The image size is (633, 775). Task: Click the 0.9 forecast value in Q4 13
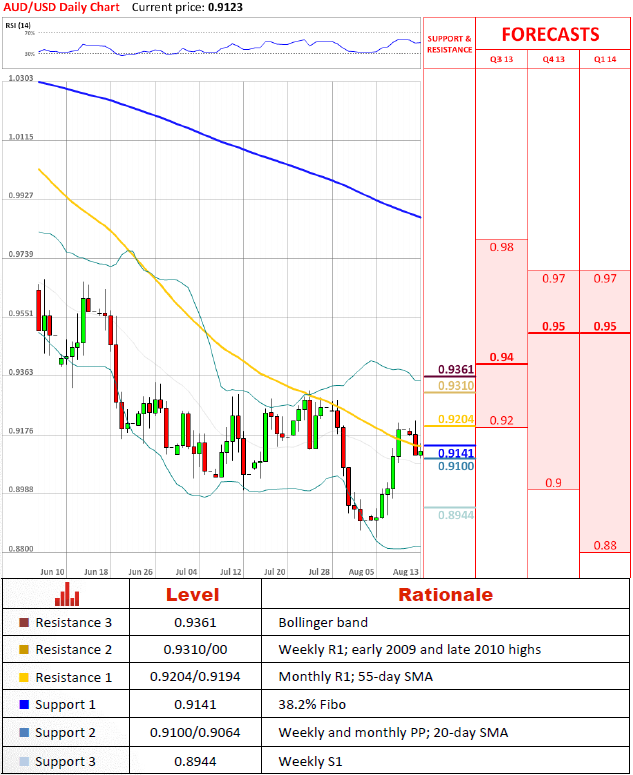553,482
